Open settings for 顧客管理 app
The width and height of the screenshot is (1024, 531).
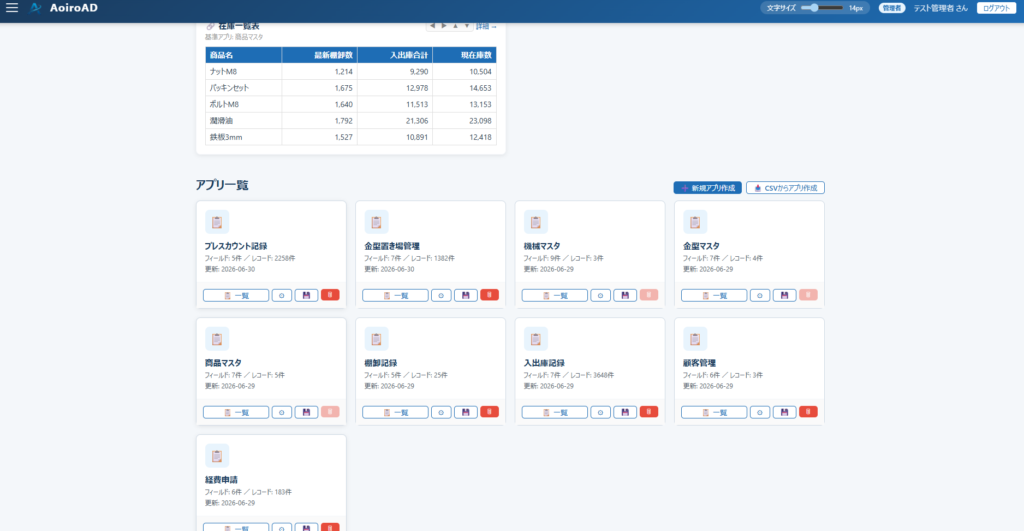[760, 412]
